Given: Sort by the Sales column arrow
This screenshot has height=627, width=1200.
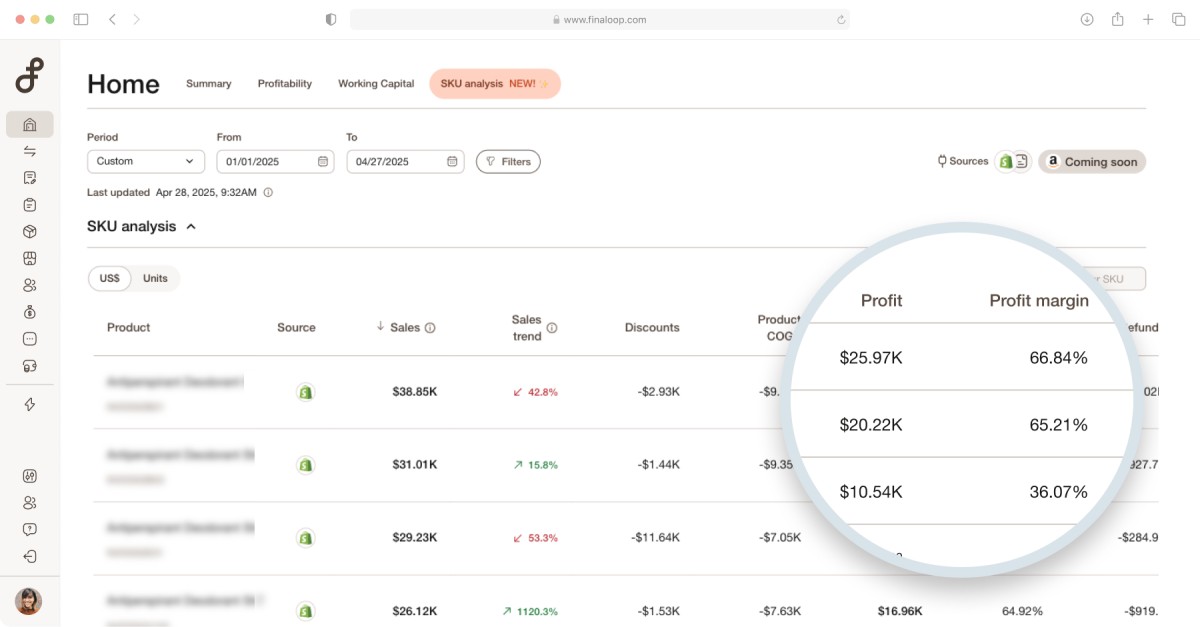Looking at the screenshot, I should [381, 327].
